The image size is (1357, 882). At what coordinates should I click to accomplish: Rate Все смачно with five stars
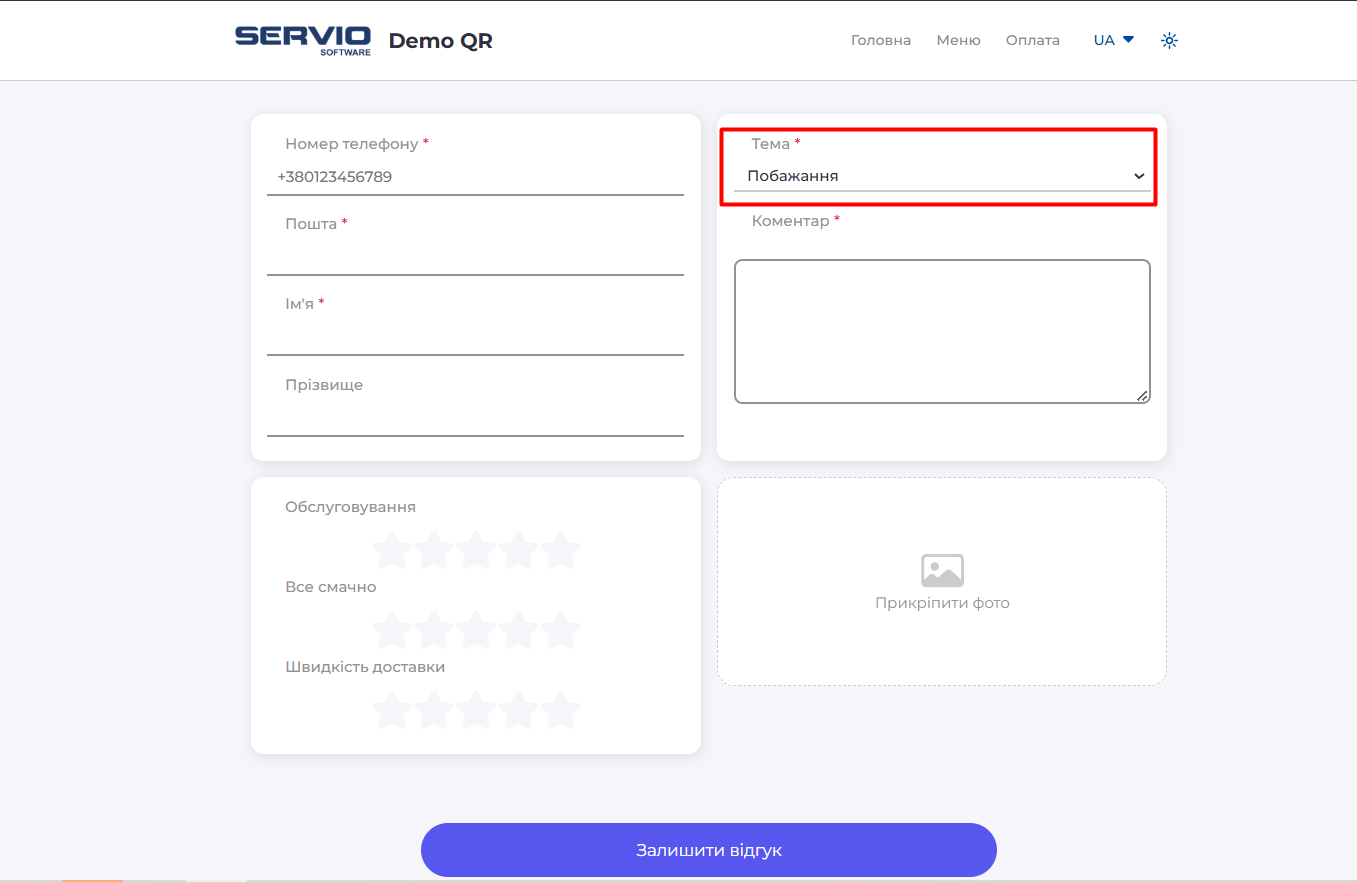560,630
